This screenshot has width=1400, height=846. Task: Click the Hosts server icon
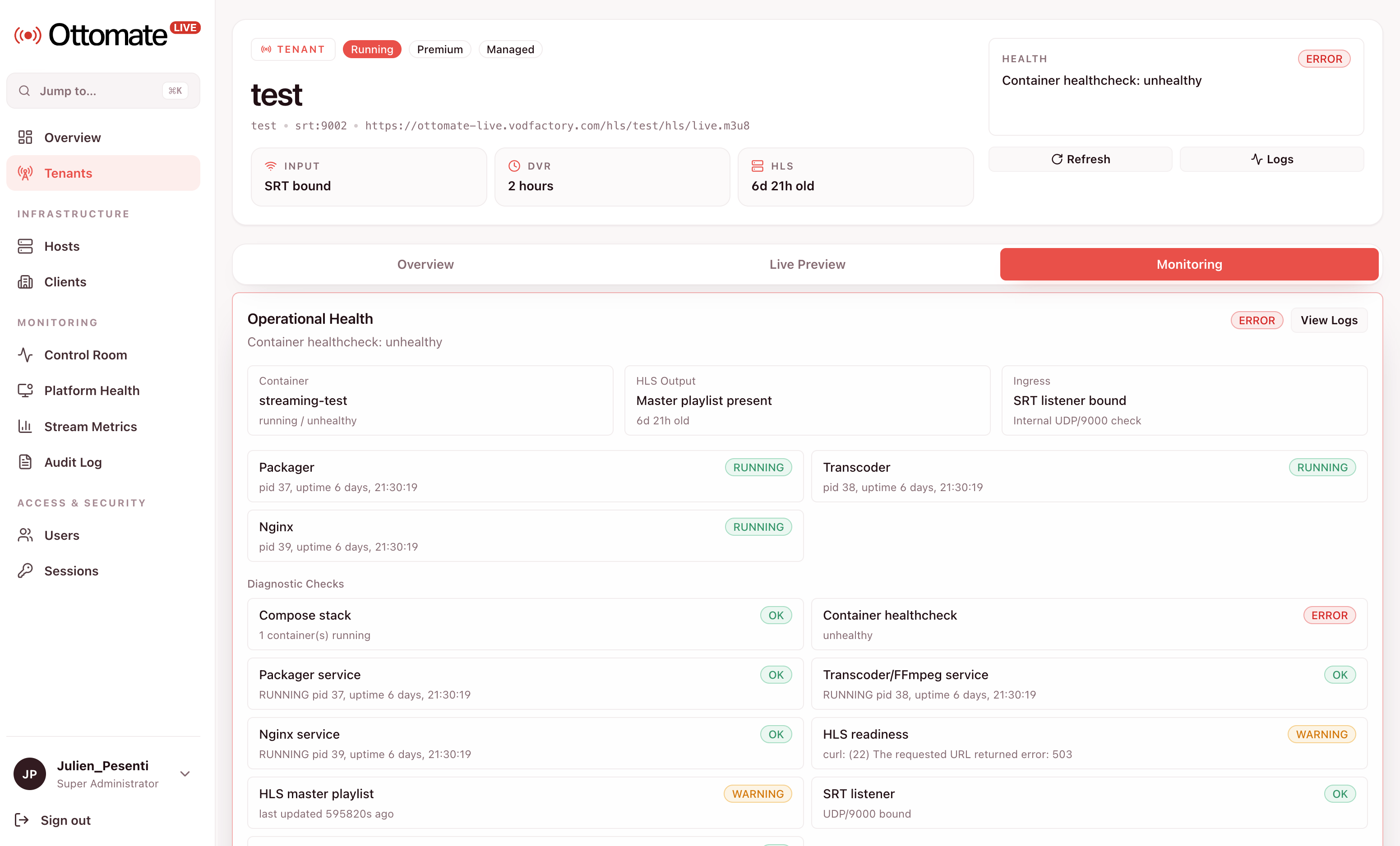pos(25,246)
